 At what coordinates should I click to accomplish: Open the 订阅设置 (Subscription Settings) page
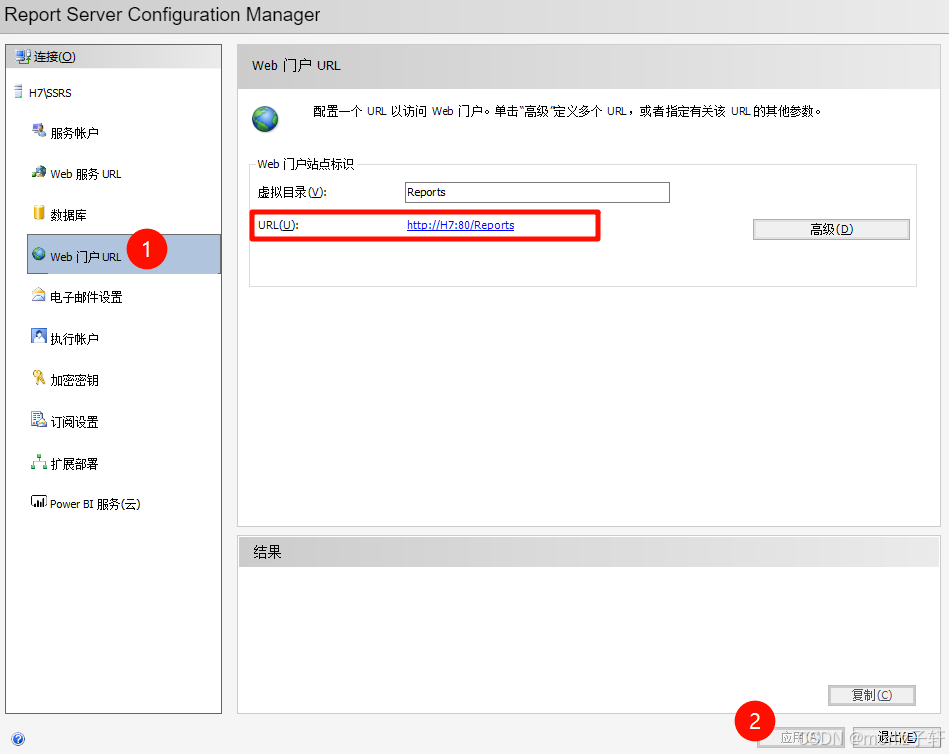click(72, 421)
